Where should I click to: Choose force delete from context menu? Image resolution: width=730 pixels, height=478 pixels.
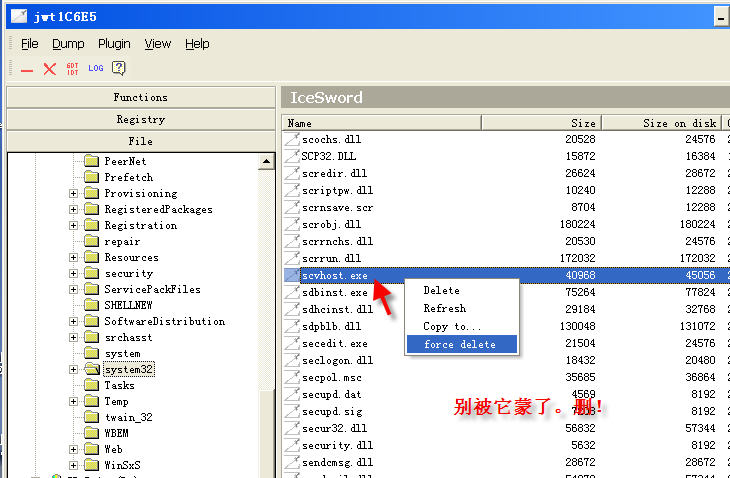pyautogui.click(x=459, y=345)
